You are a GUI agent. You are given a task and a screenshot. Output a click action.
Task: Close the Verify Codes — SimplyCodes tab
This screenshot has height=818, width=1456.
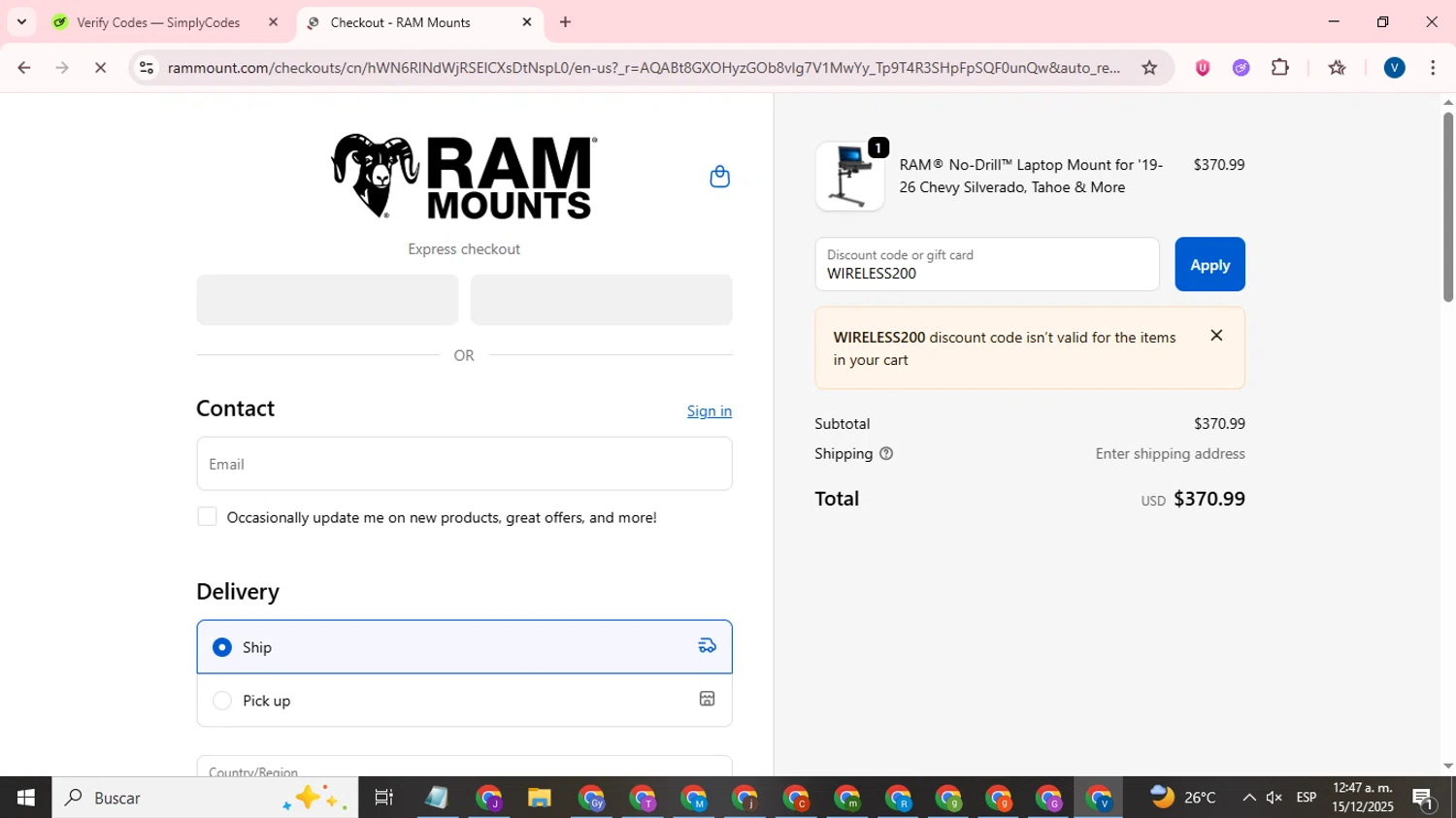click(273, 22)
